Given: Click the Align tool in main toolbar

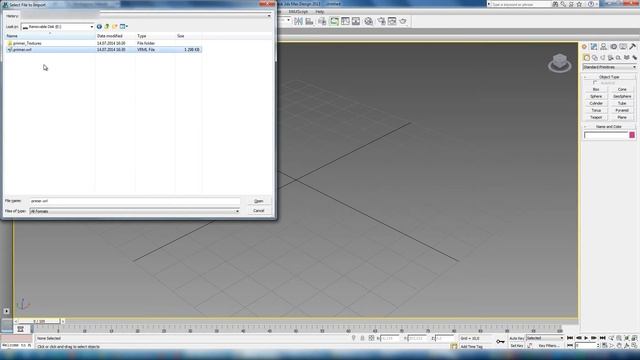Looking at the screenshot, I should point(309,21).
